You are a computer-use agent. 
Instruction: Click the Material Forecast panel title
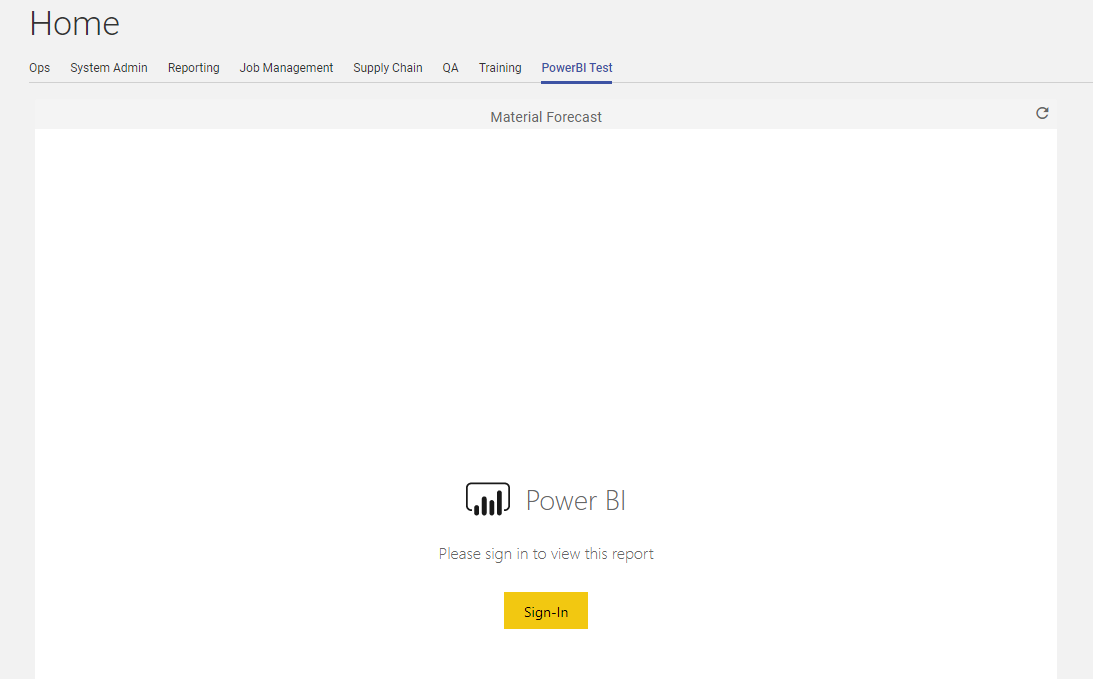pos(546,117)
